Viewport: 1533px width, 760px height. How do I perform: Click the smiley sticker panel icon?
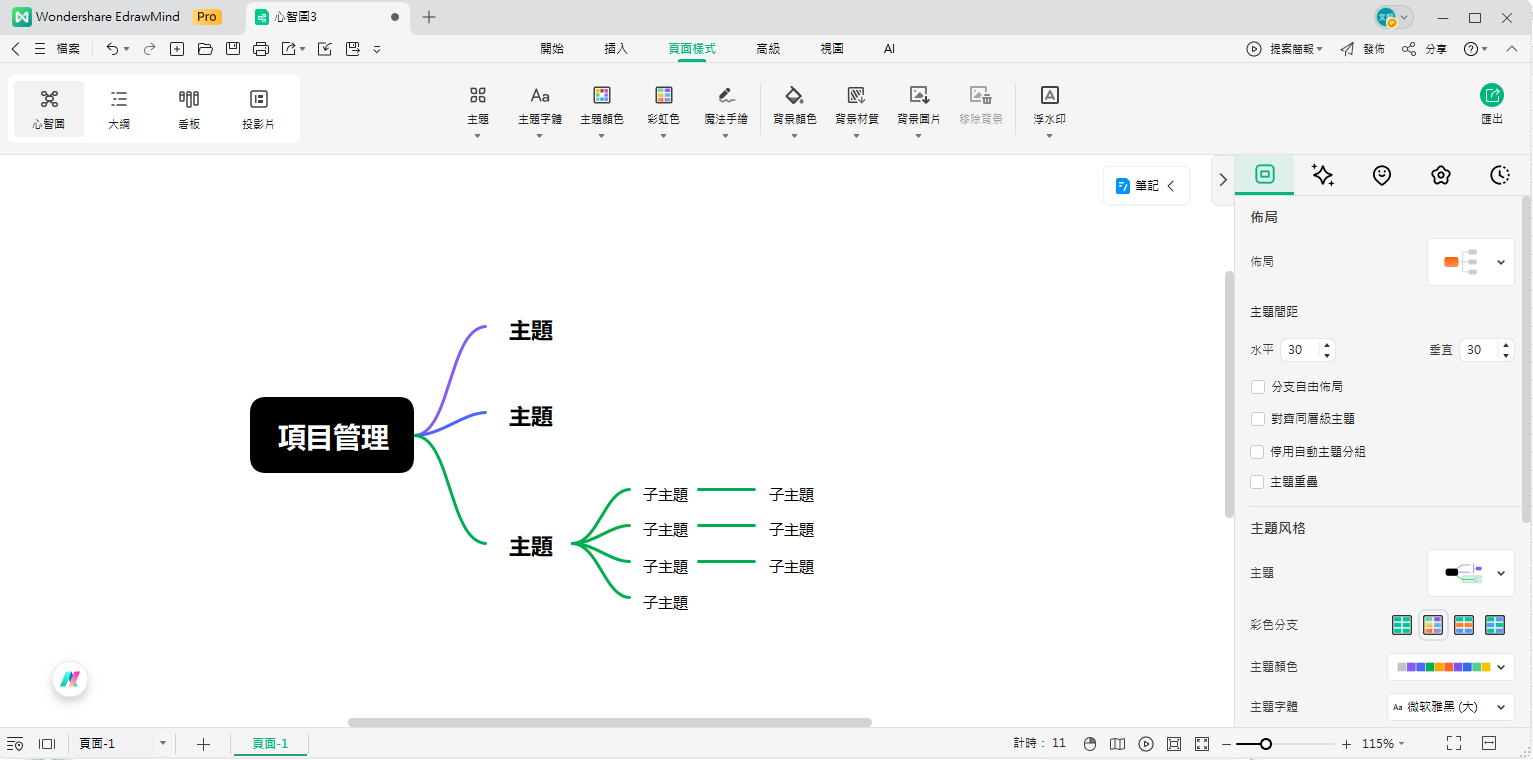(x=1381, y=175)
